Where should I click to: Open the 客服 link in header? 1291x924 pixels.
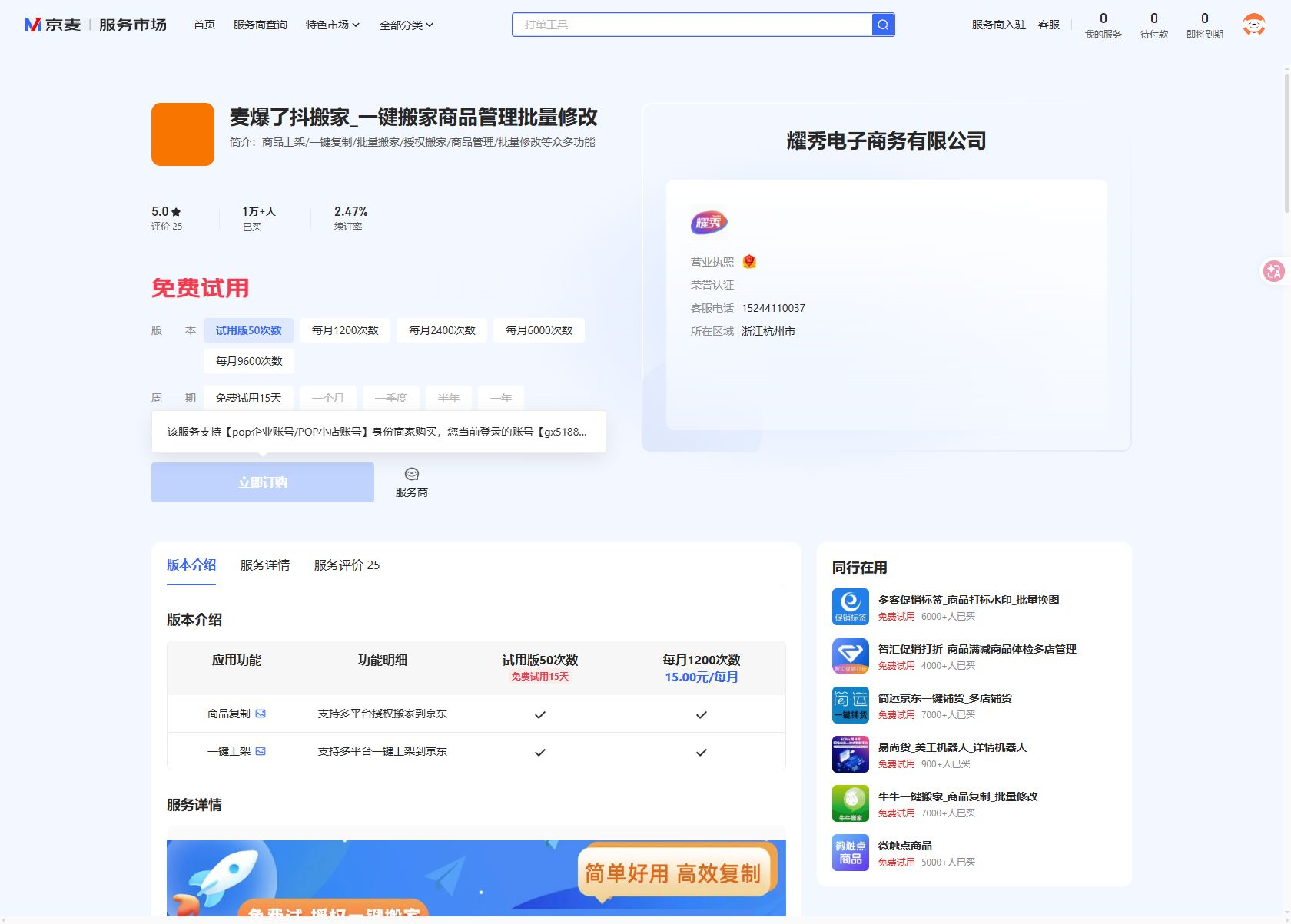coord(1049,25)
